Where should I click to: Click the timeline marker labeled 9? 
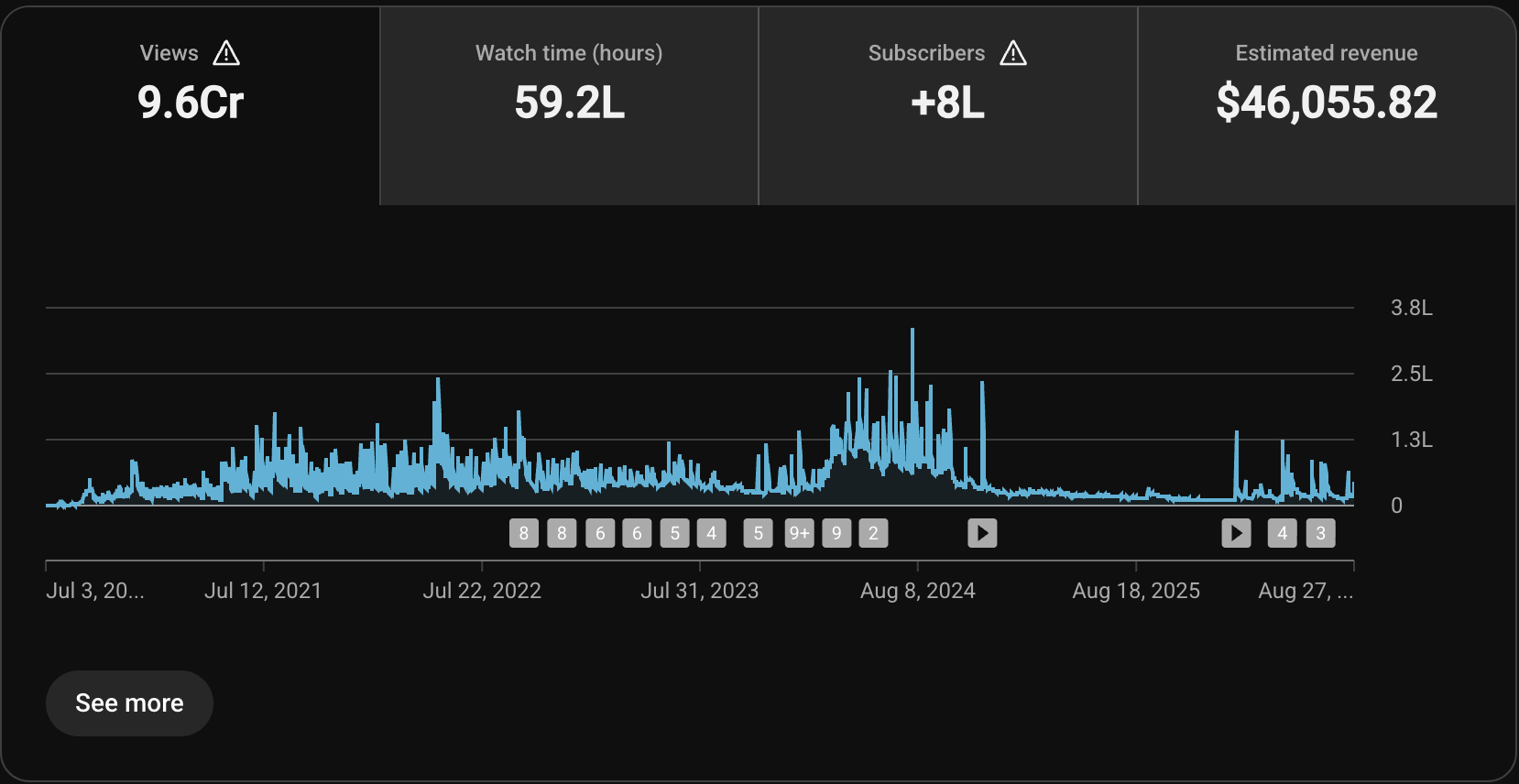(836, 533)
